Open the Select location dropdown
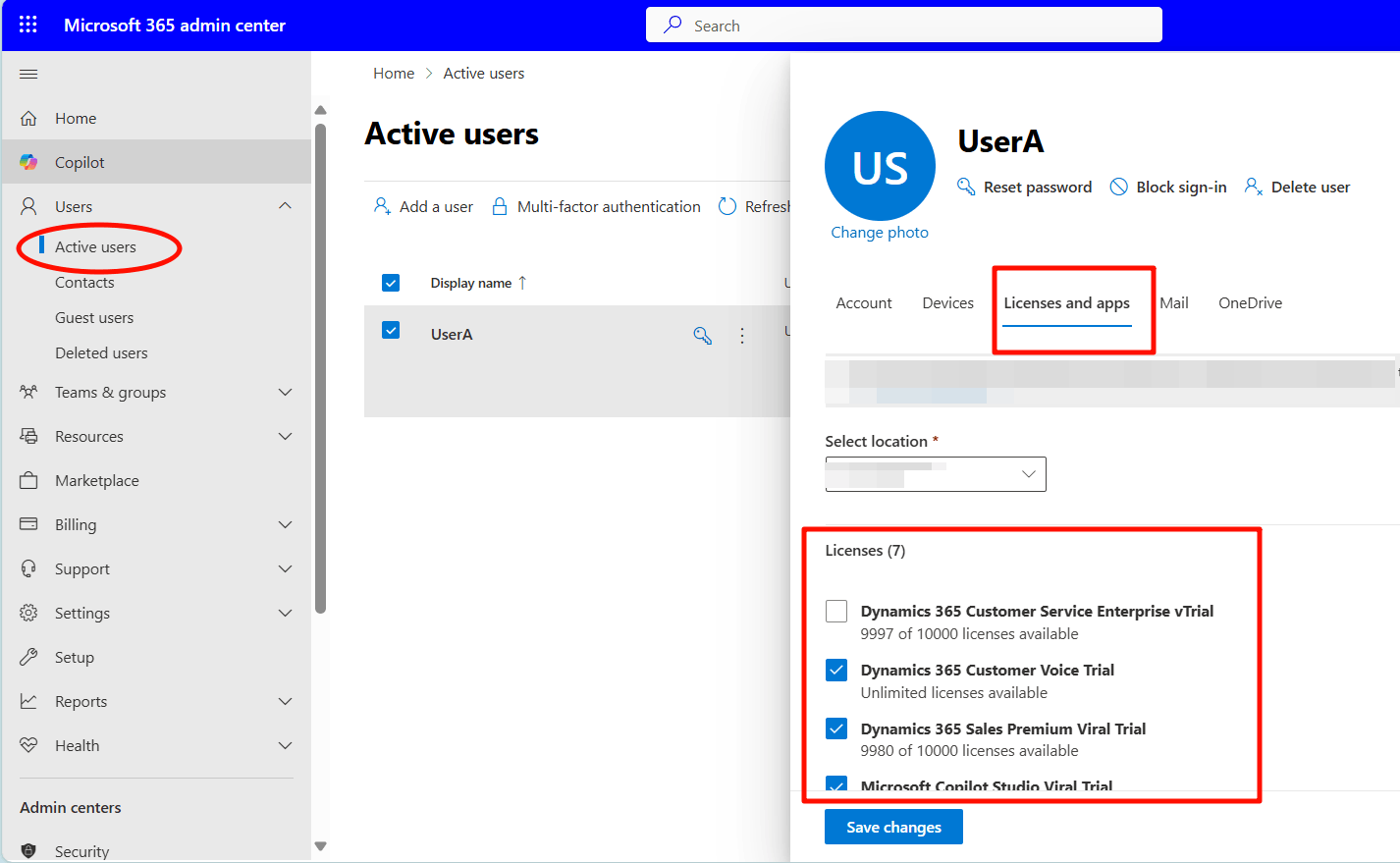Viewport: 1400px width, 863px height. (x=936, y=474)
